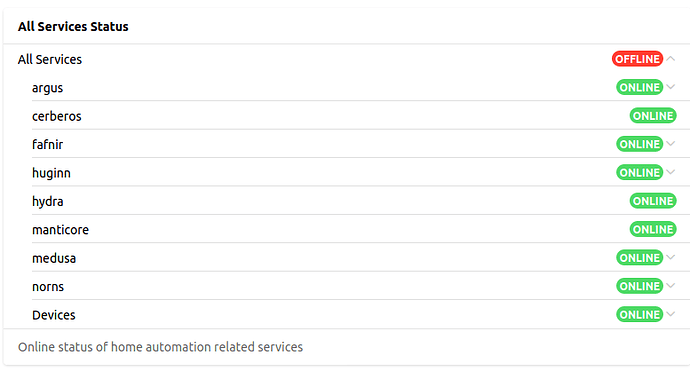Image resolution: width=690 pixels, height=371 pixels.
Task: Click the Online status description footer text
Action: tap(160, 347)
